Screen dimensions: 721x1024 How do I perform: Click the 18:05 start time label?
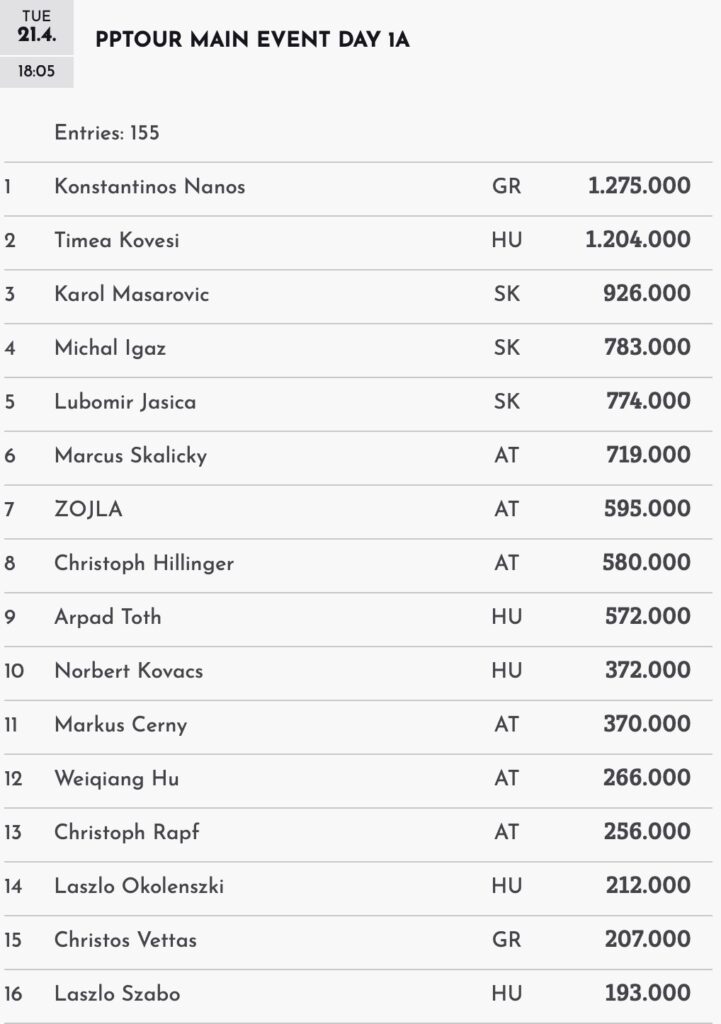[36, 72]
